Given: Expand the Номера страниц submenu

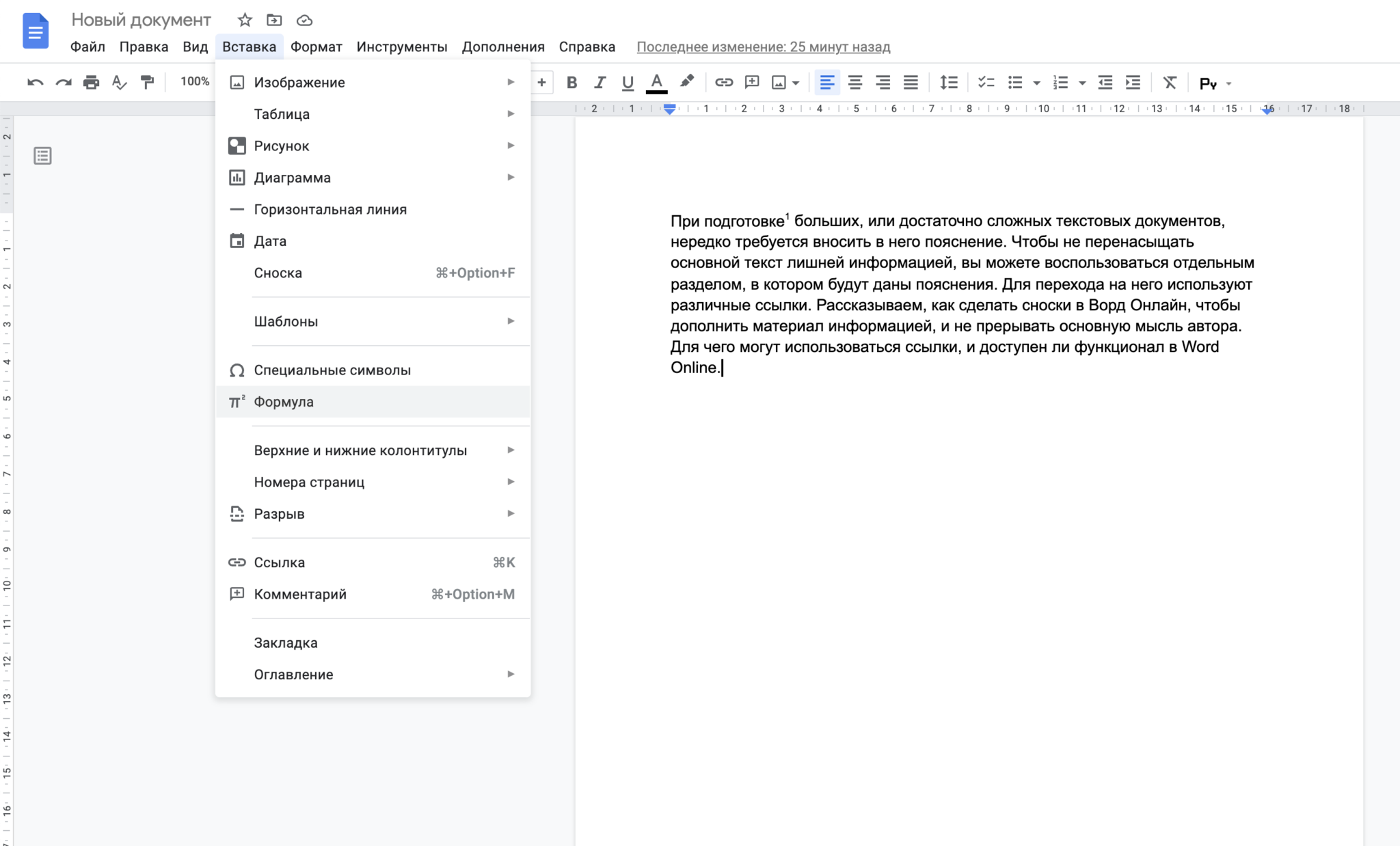Looking at the screenshot, I should (373, 482).
